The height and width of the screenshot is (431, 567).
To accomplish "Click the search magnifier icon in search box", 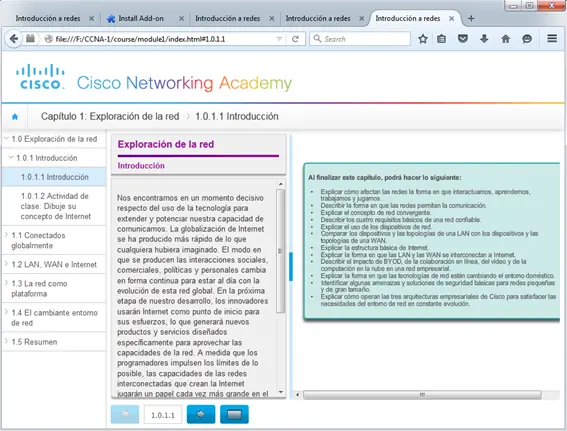I will pyautogui.click(x=317, y=38).
